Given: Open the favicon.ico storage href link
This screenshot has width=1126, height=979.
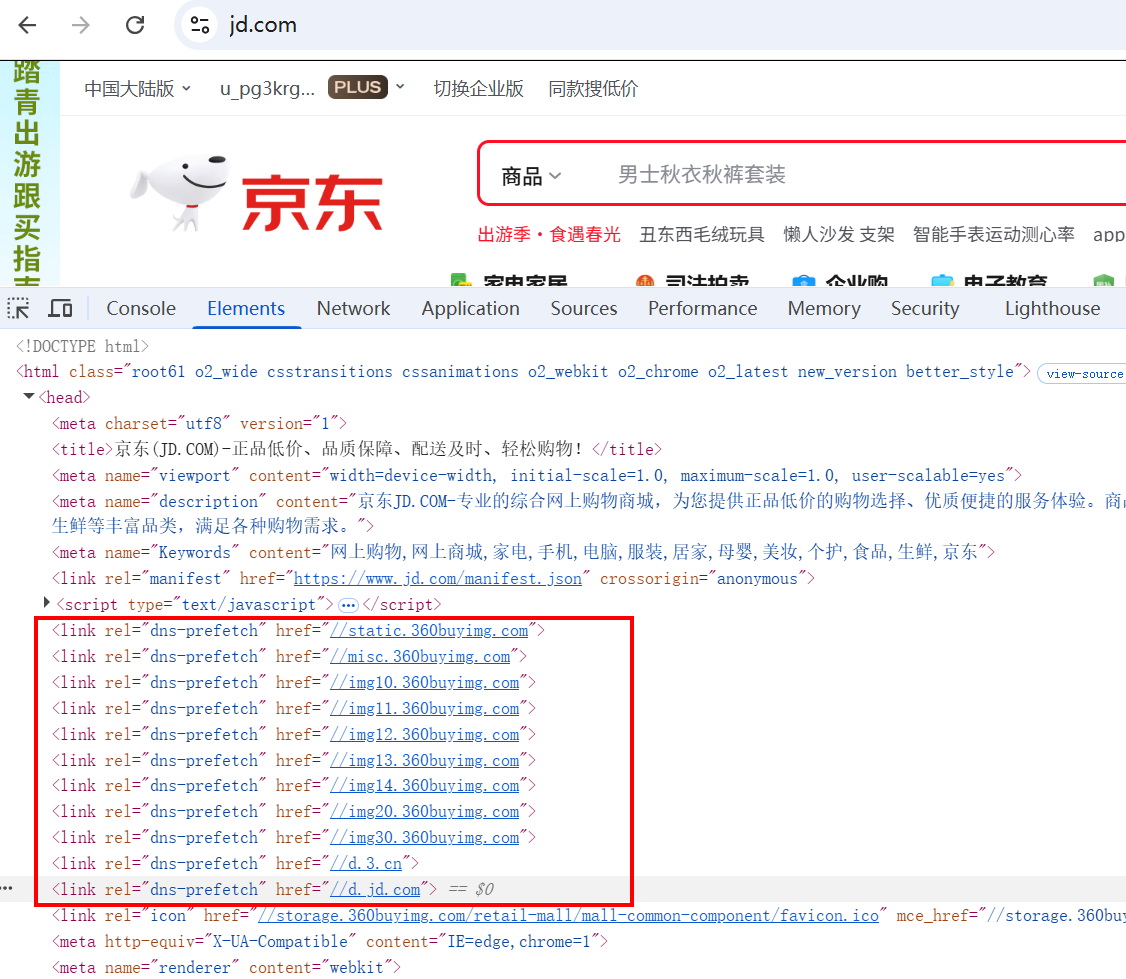Looking at the screenshot, I should [568, 915].
